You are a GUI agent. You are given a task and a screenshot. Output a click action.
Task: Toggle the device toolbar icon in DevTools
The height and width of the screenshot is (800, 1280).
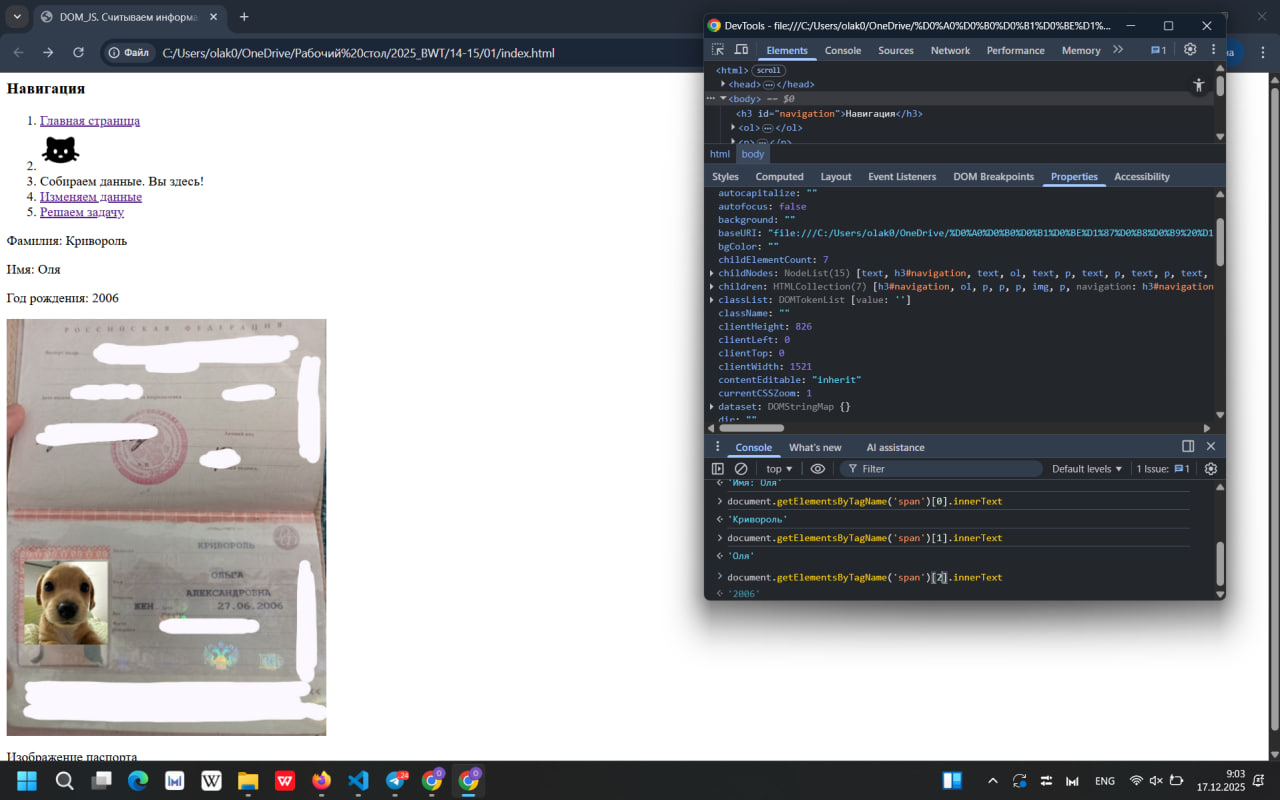coord(741,50)
